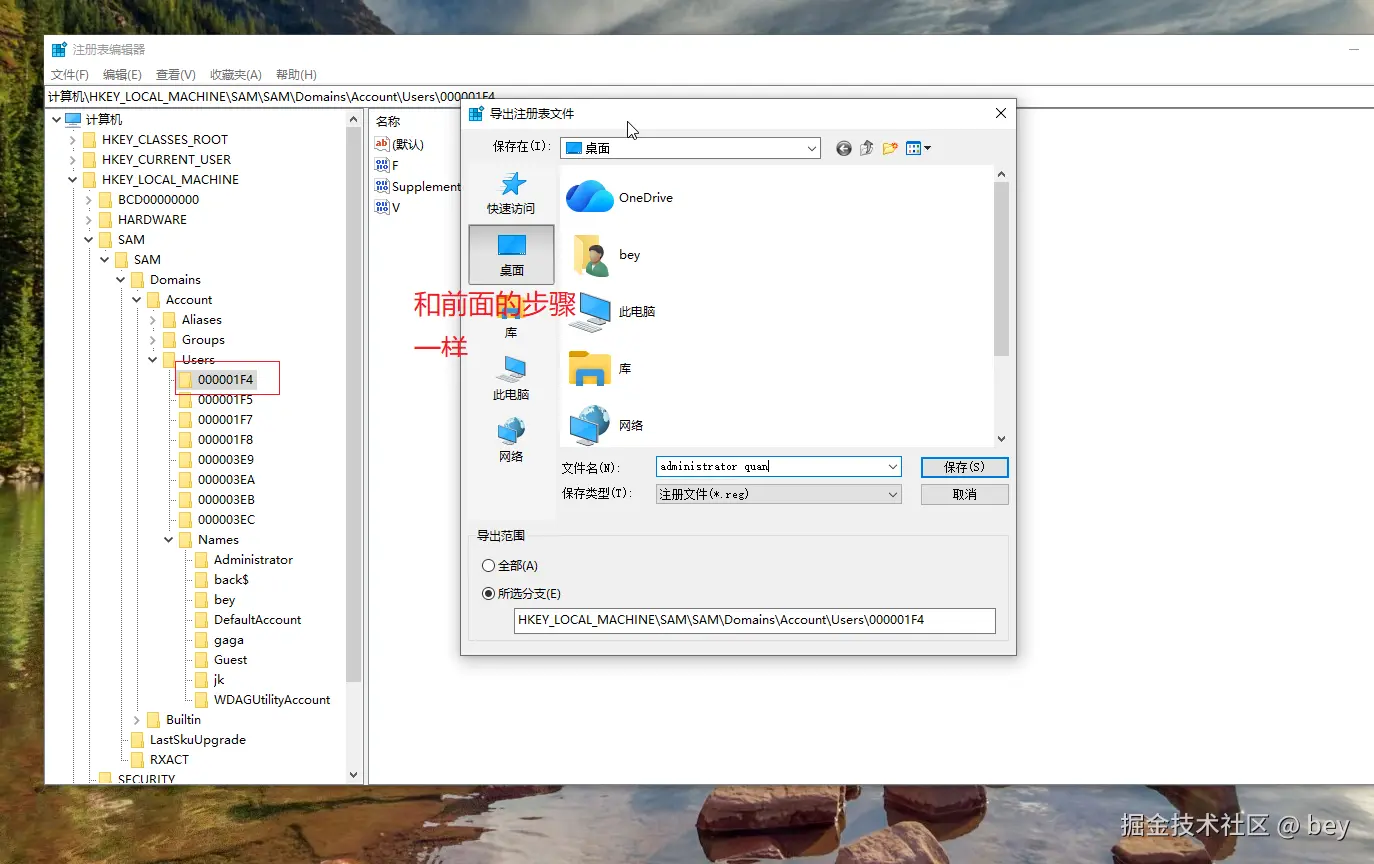Open the OneDrive cloud item

620,197
